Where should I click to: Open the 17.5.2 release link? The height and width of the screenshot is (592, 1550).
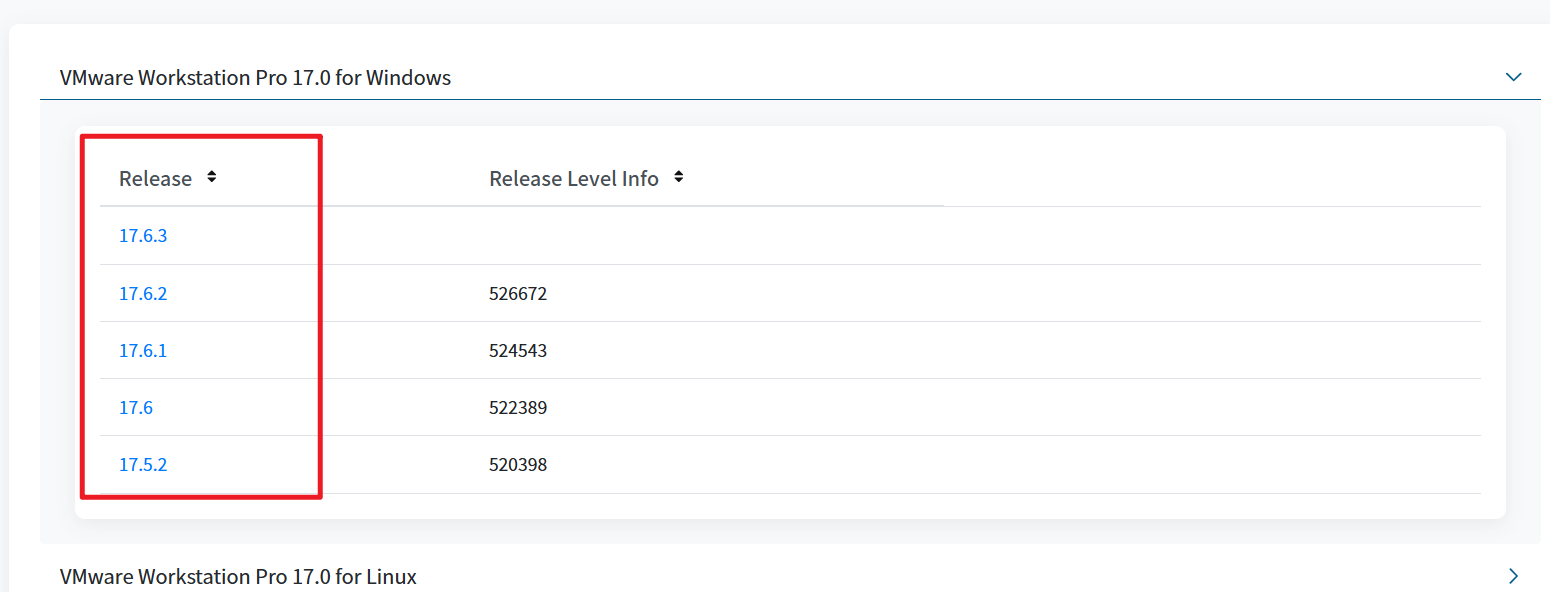pos(143,464)
